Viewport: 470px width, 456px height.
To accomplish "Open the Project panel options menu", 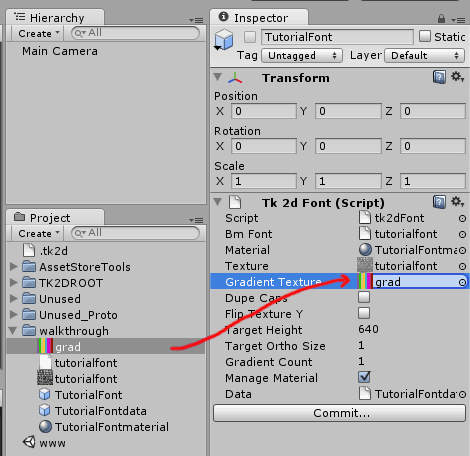I will (x=196, y=220).
